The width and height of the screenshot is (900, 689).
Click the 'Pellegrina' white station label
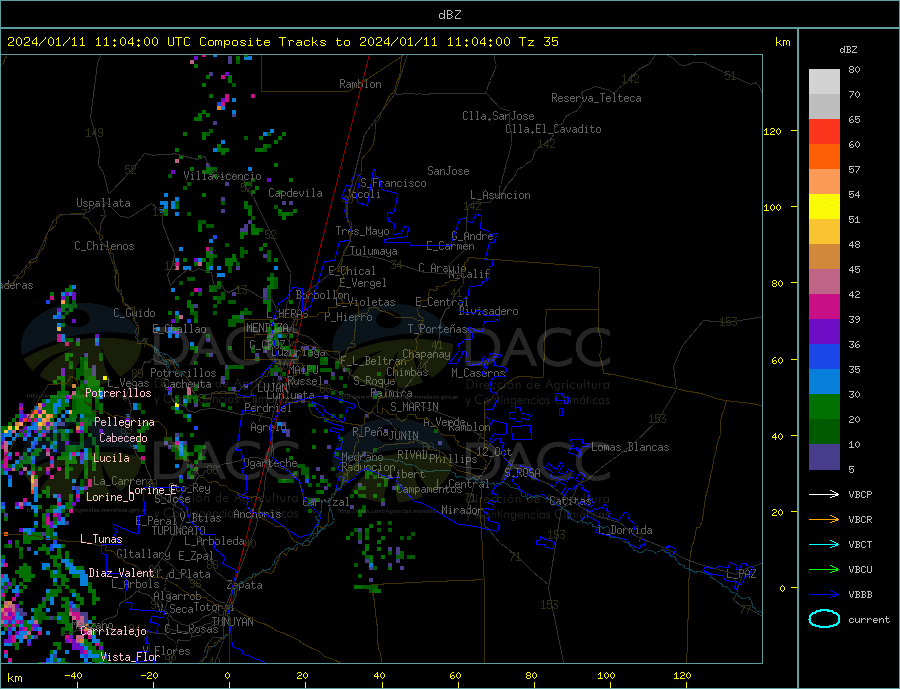(x=124, y=422)
